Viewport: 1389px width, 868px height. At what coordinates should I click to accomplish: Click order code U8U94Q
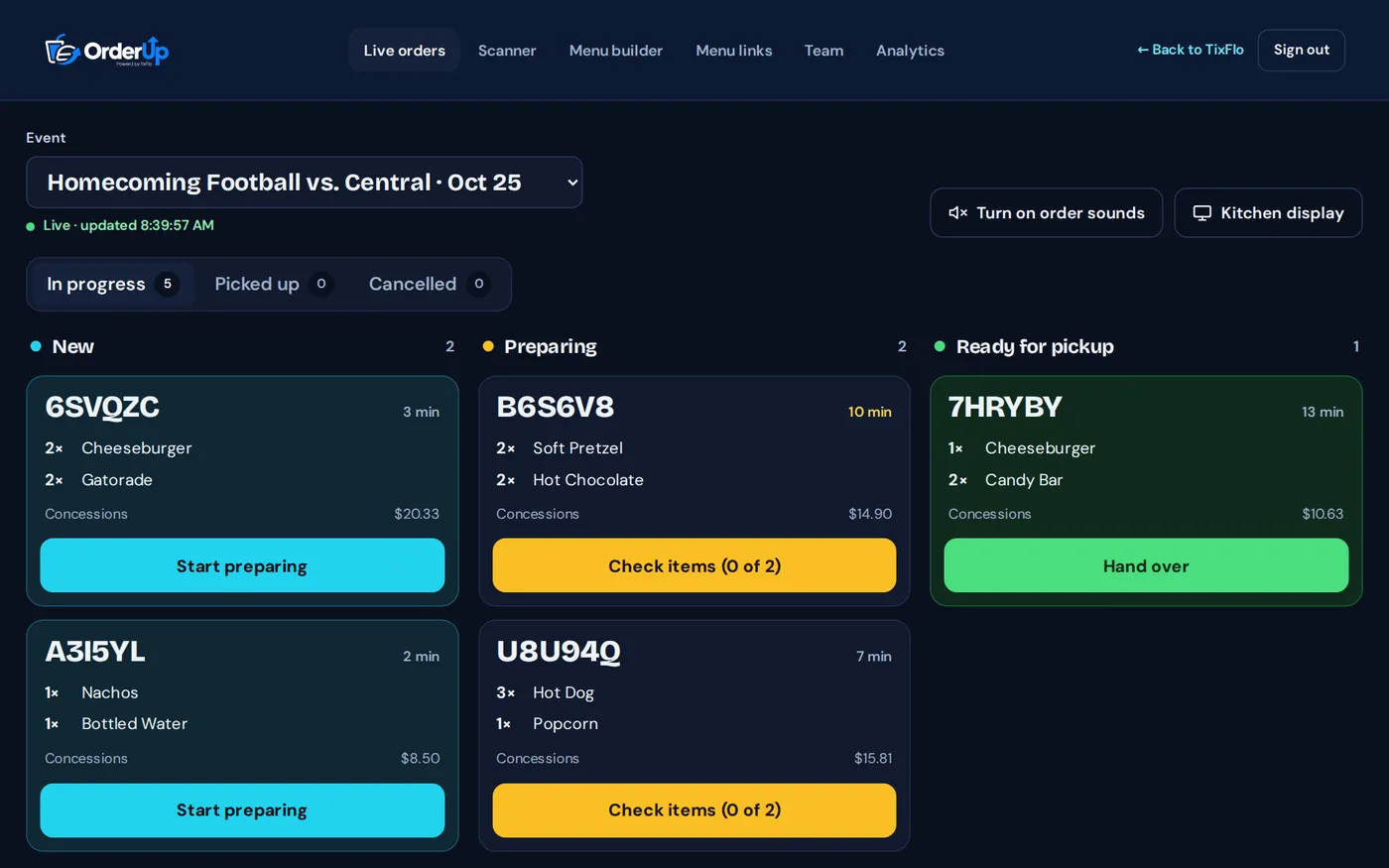pos(559,652)
